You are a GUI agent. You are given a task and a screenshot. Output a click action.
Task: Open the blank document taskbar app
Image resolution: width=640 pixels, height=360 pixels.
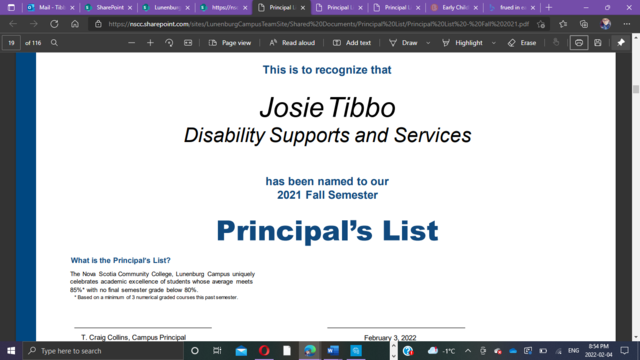[x=287, y=351]
